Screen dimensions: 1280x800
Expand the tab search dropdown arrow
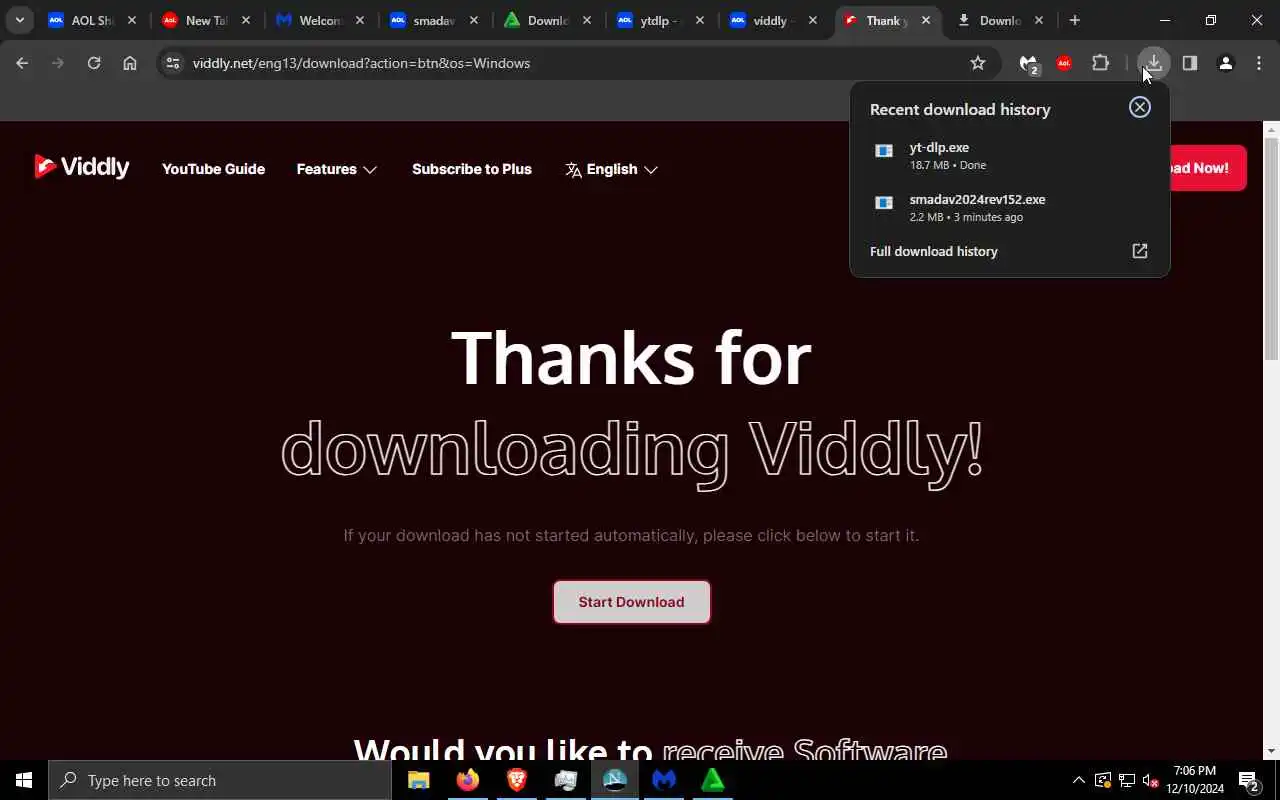[x=20, y=20]
